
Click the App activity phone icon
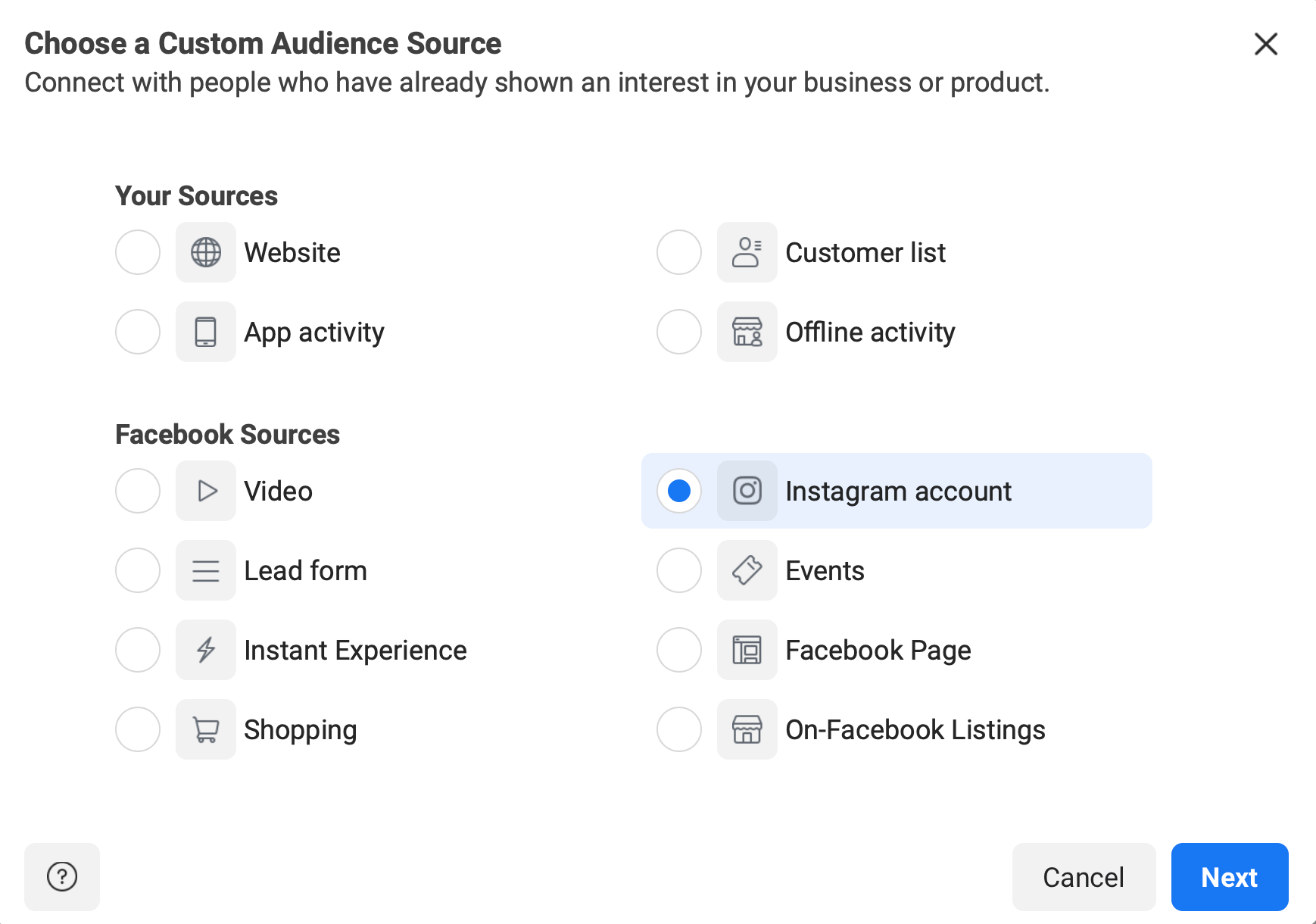pyautogui.click(x=206, y=332)
